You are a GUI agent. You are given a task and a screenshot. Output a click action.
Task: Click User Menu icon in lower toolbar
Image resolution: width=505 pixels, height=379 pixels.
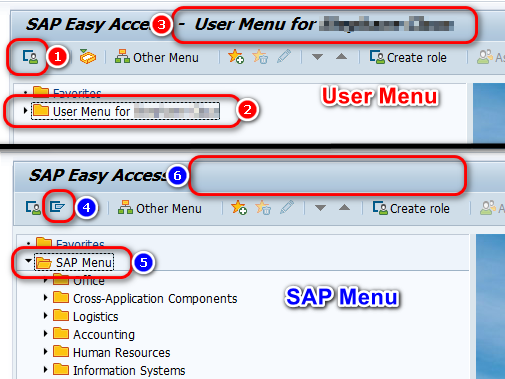(x=33, y=208)
